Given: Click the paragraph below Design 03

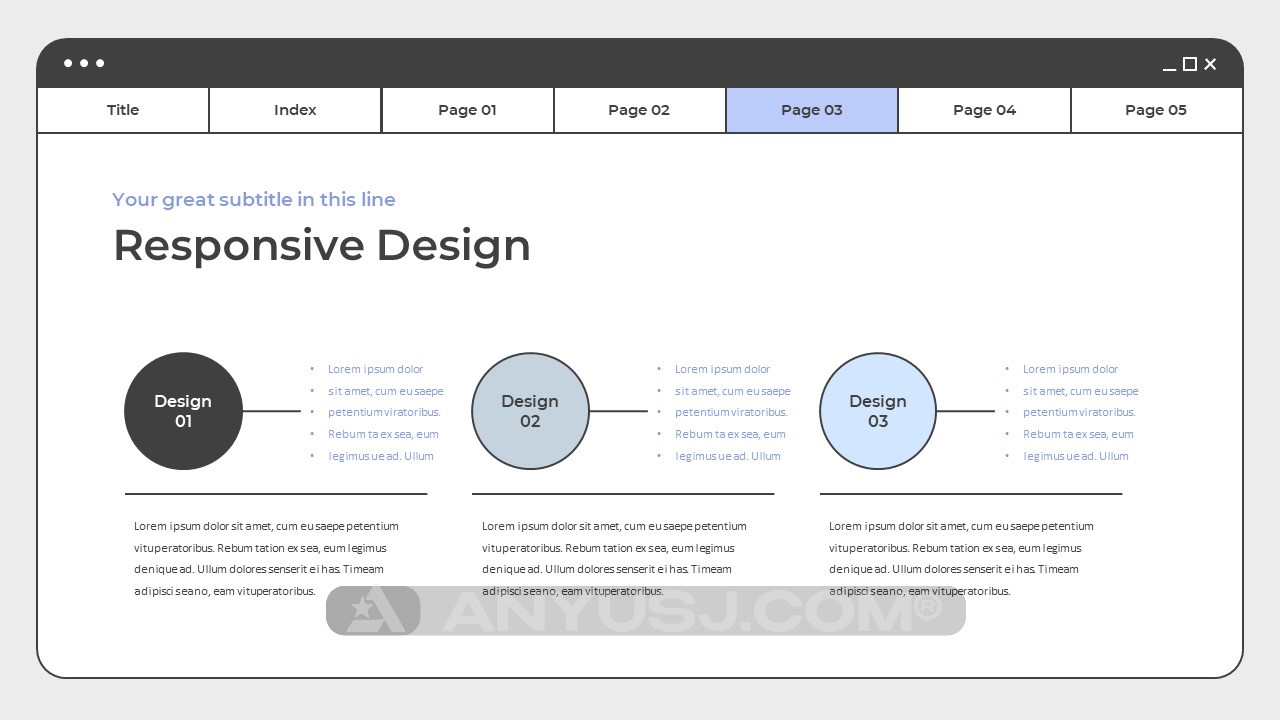Looking at the screenshot, I should [961, 558].
